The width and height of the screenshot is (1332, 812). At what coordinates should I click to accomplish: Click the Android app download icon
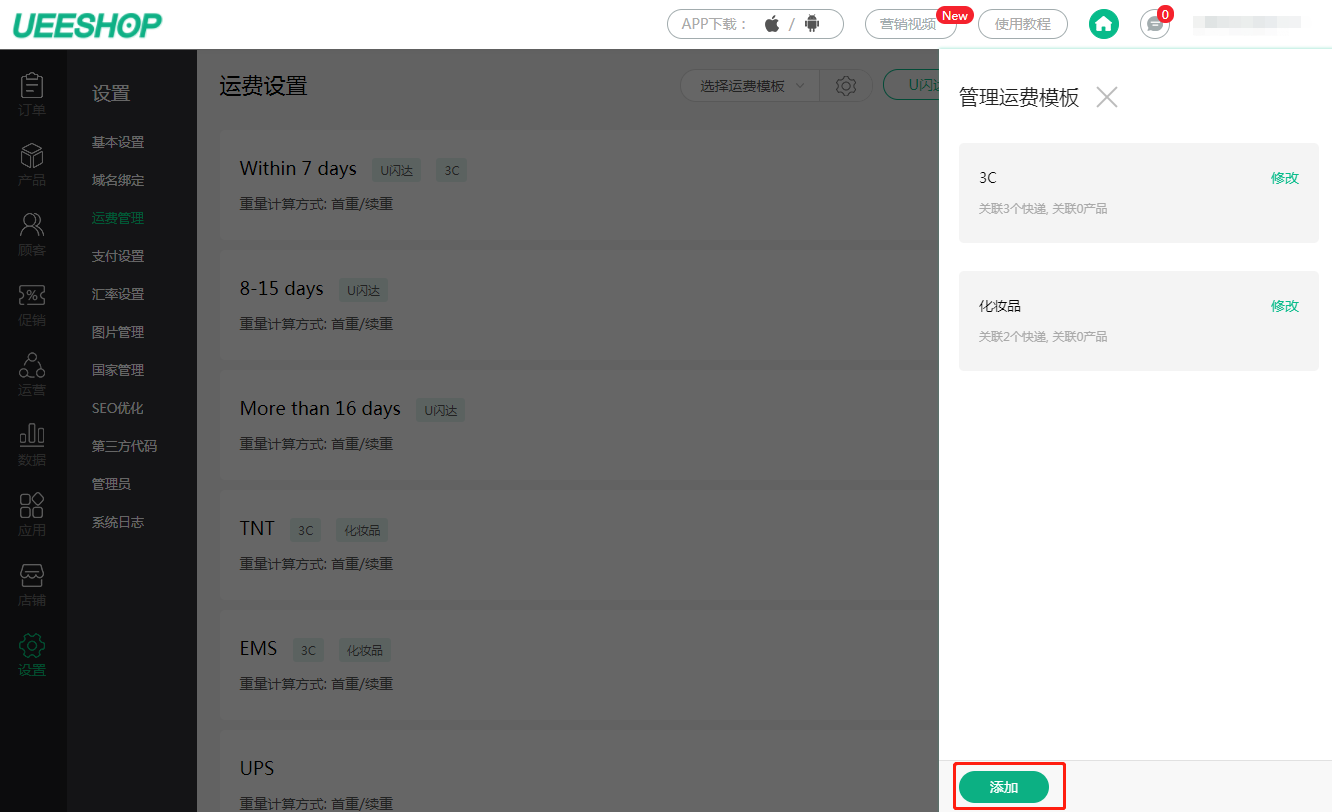pyautogui.click(x=812, y=24)
